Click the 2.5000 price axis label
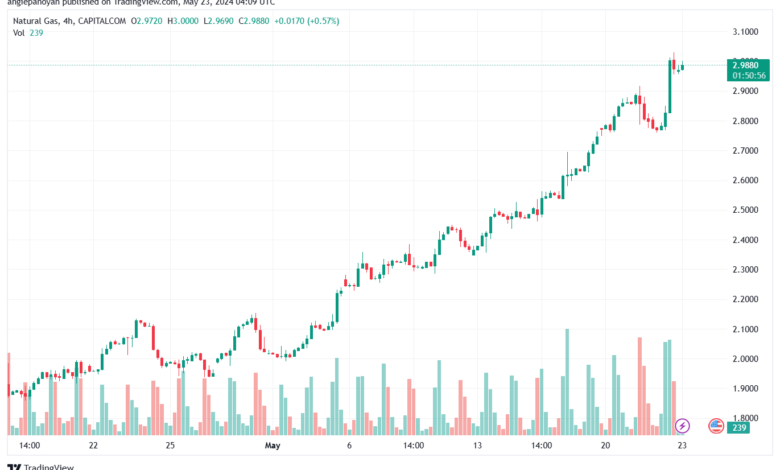780x470 pixels. tap(745, 210)
